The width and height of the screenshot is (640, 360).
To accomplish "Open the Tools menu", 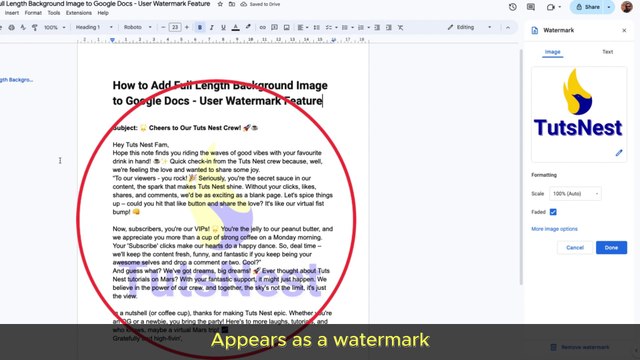I will point(53,13).
